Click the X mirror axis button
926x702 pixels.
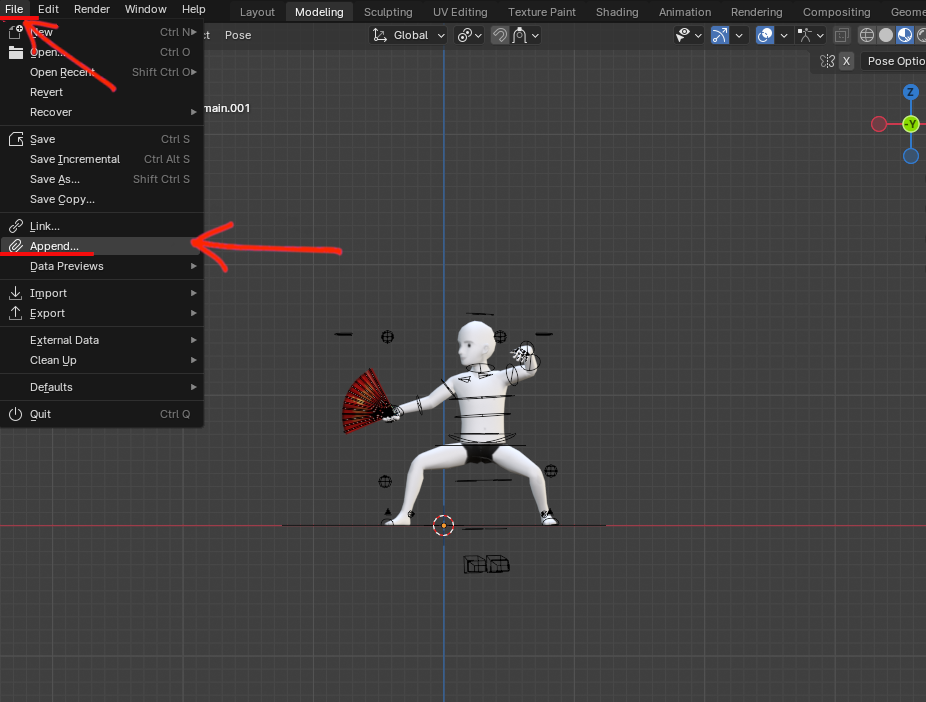pos(846,61)
